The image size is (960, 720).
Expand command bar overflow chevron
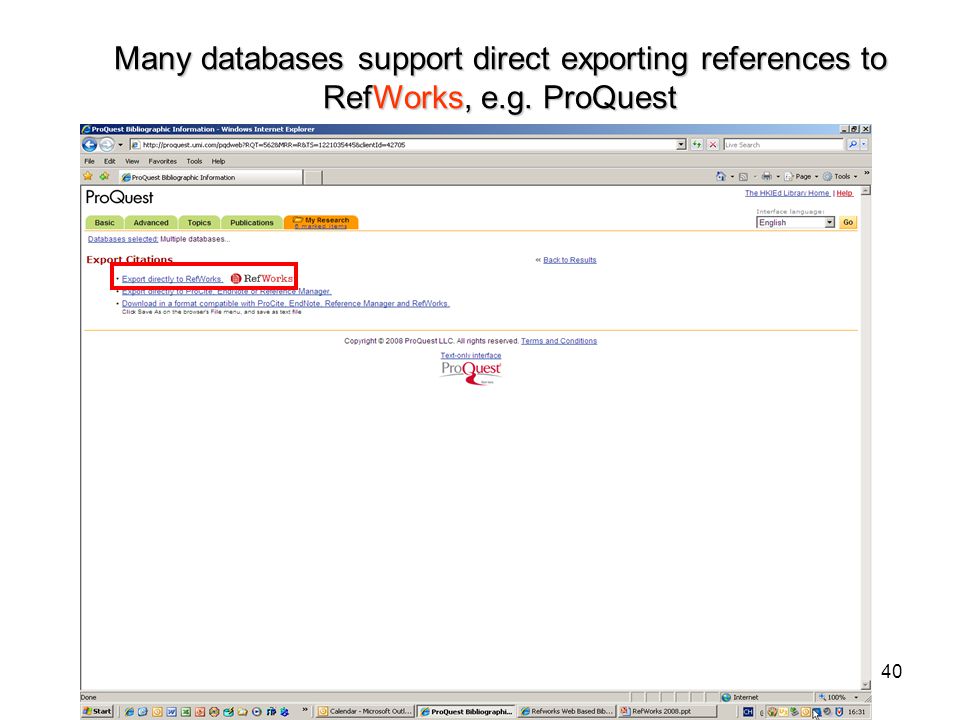tap(866, 174)
